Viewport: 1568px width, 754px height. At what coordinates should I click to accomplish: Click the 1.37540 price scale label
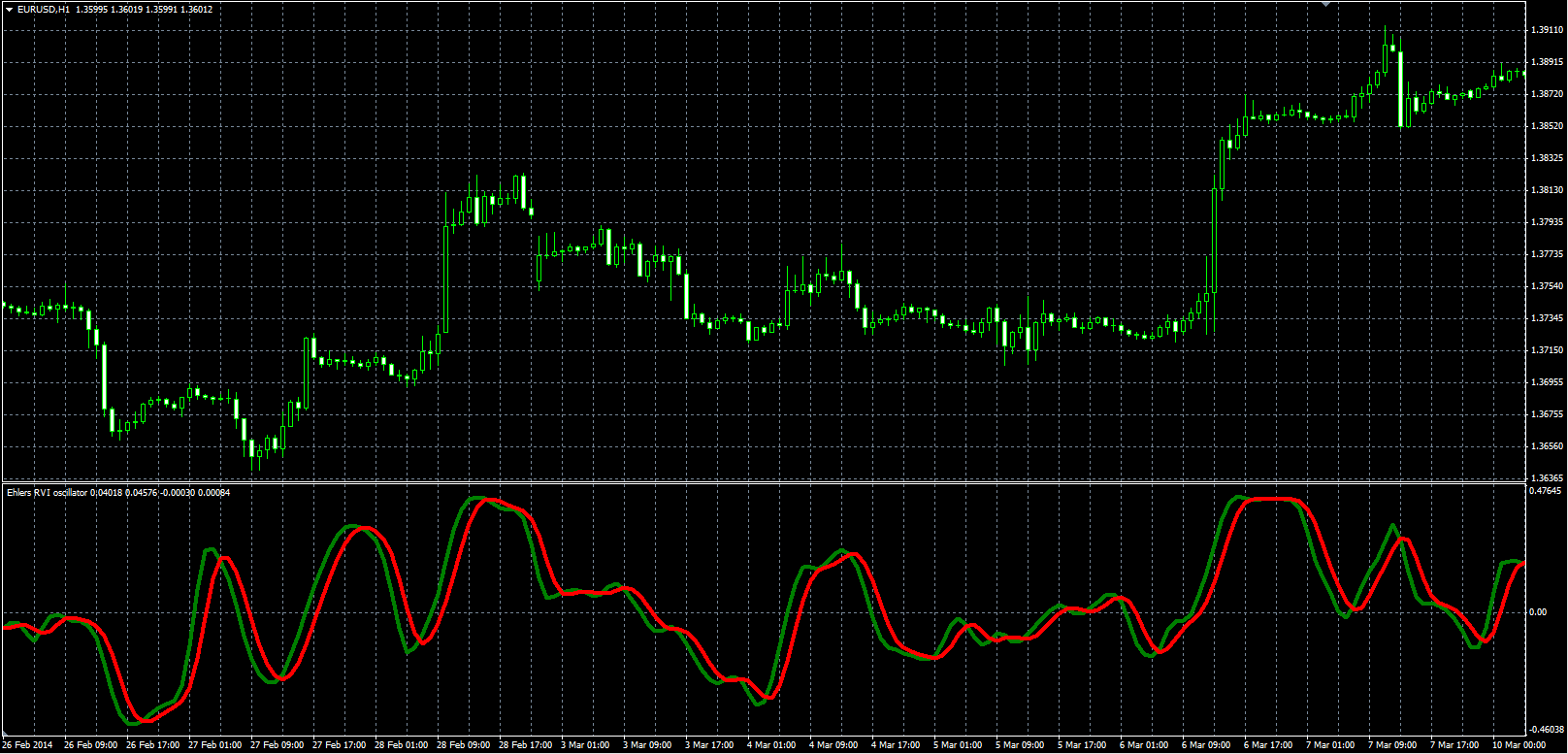coord(1547,286)
